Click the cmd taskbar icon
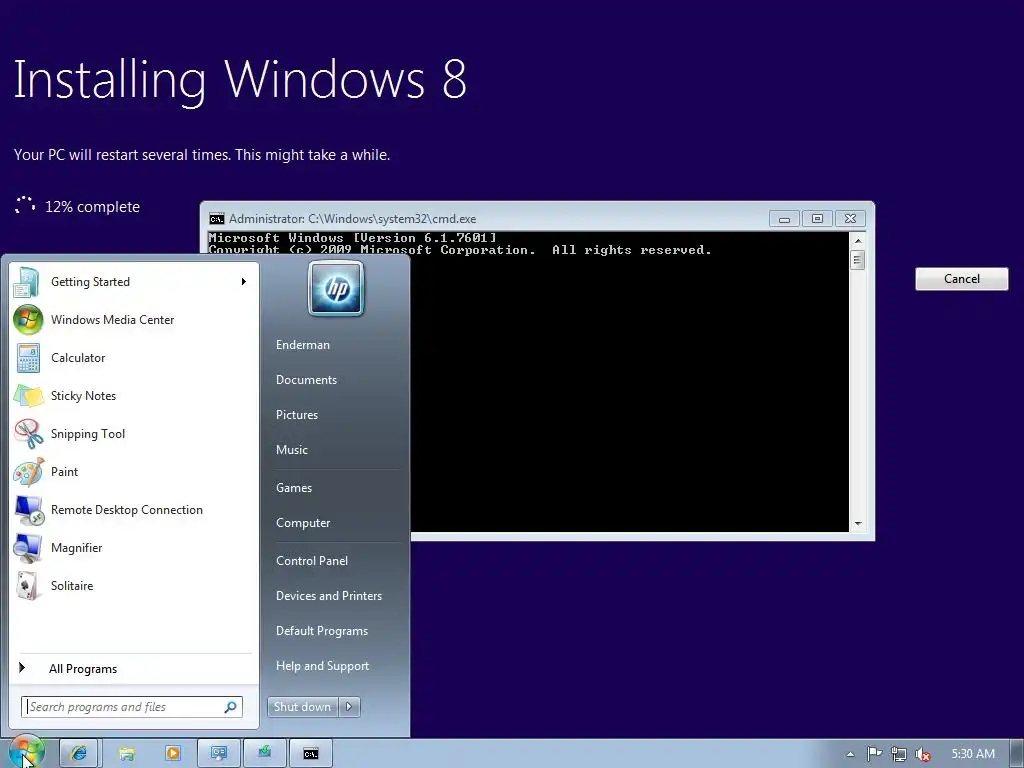 pos(311,754)
